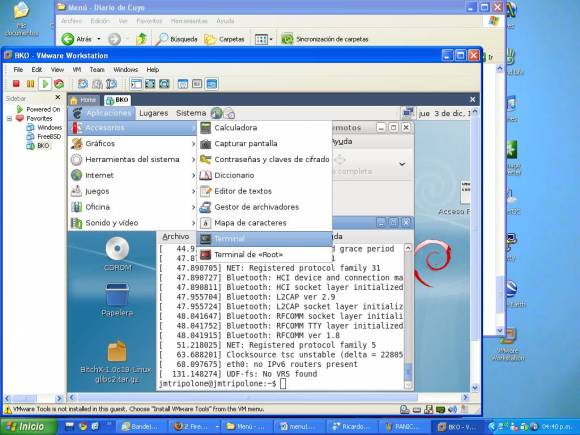Collapse the Favorites tree node

[x=10, y=119]
